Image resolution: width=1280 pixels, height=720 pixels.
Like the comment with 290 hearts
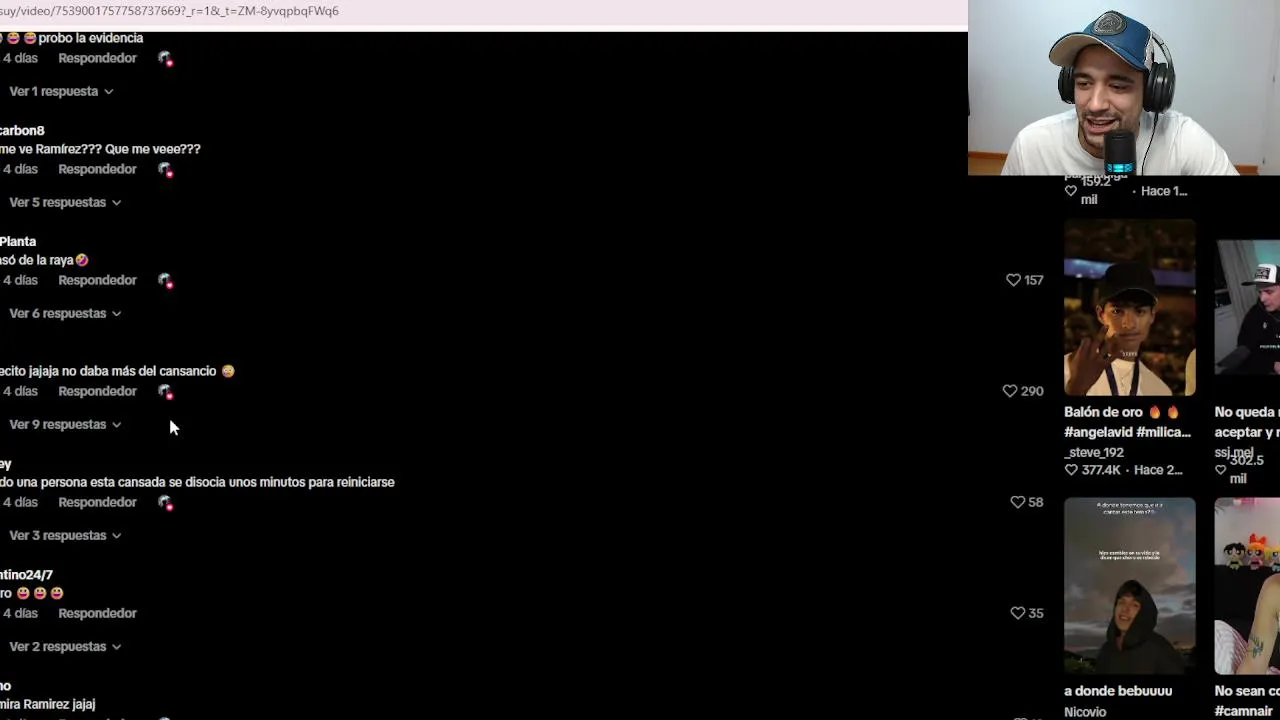pyautogui.click(x=1010, y=391)
